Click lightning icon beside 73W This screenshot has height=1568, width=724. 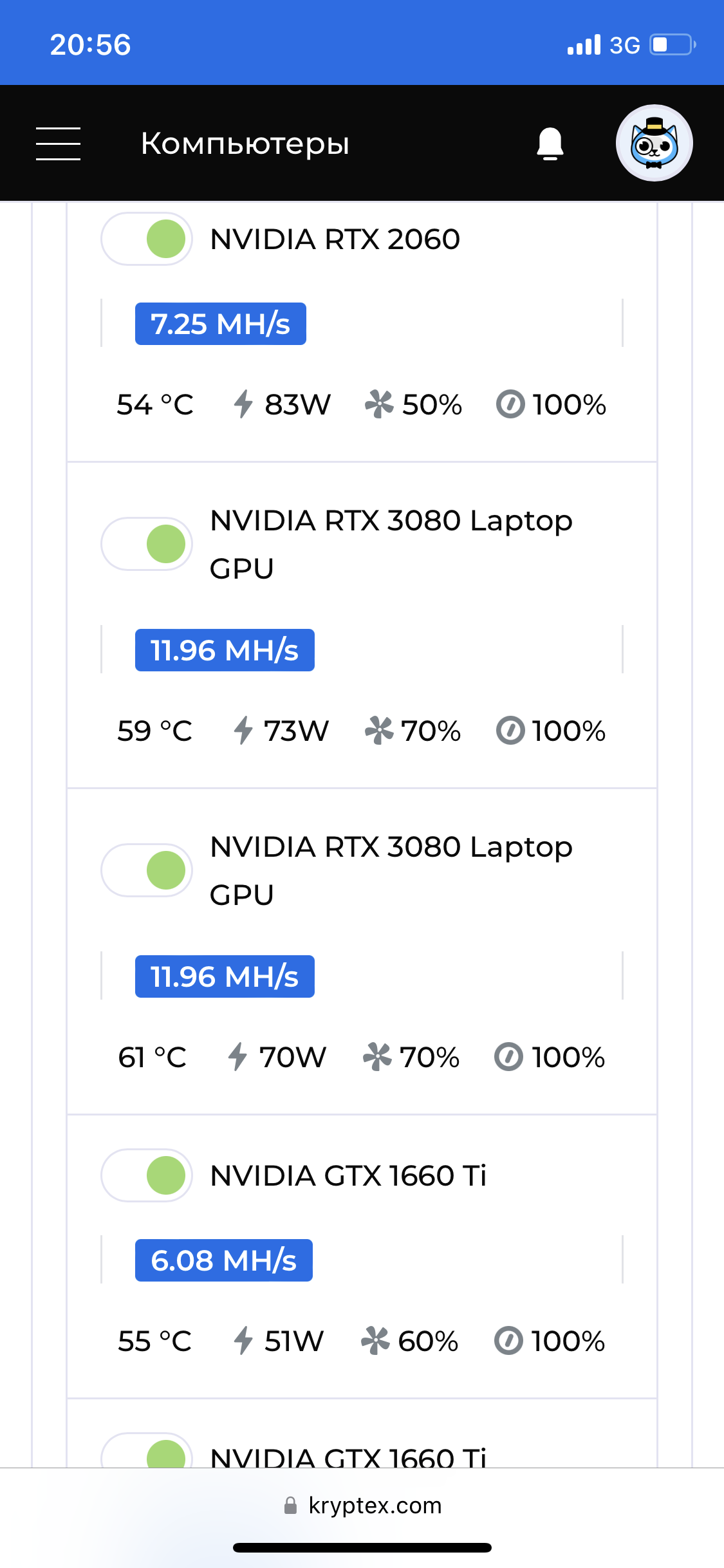(243, 731)
